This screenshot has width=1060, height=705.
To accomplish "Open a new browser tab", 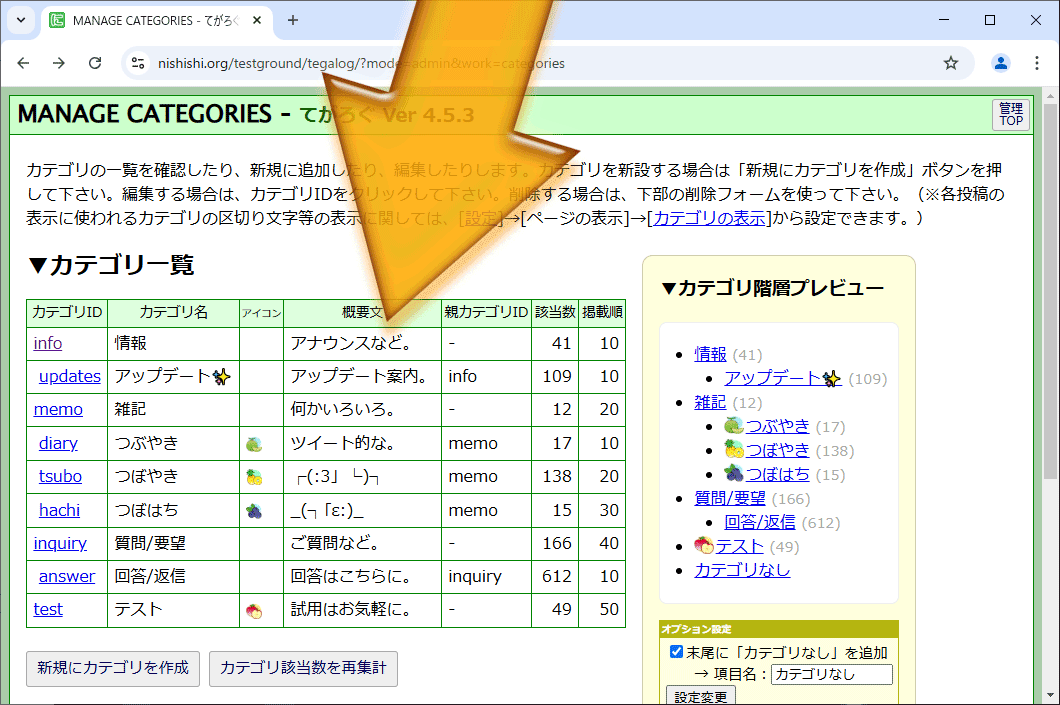I will point(293,20).
